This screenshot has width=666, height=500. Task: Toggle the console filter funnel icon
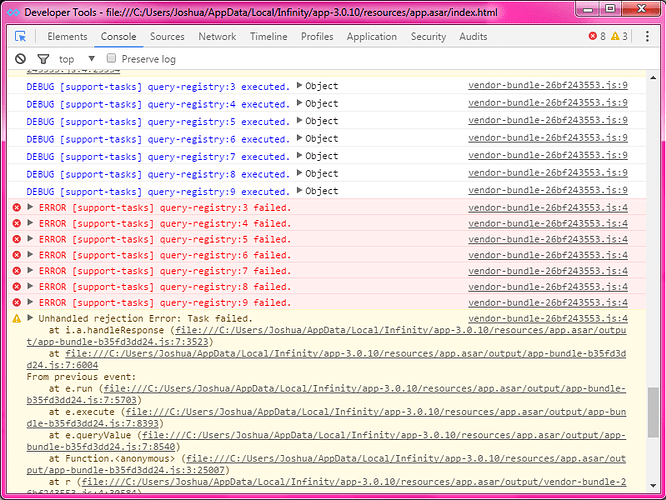tap(43, 59)
